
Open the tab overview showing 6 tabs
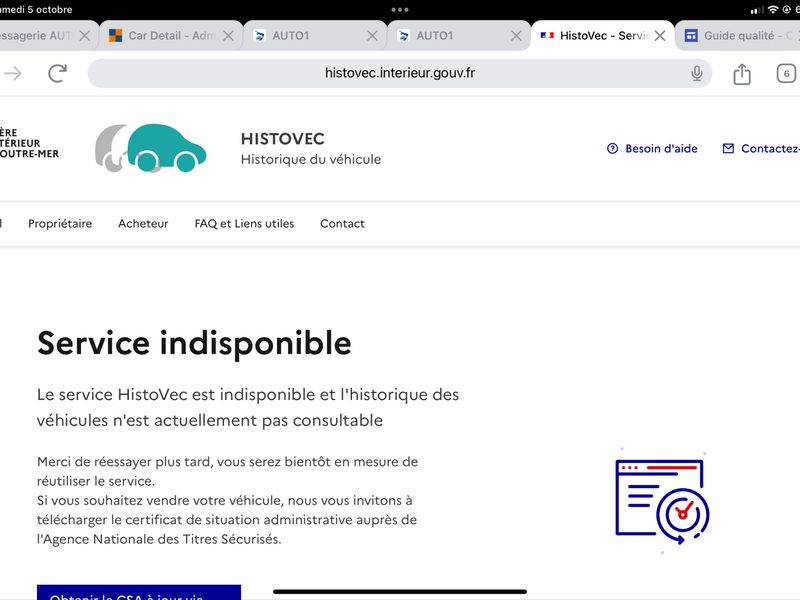coord(786,73)
